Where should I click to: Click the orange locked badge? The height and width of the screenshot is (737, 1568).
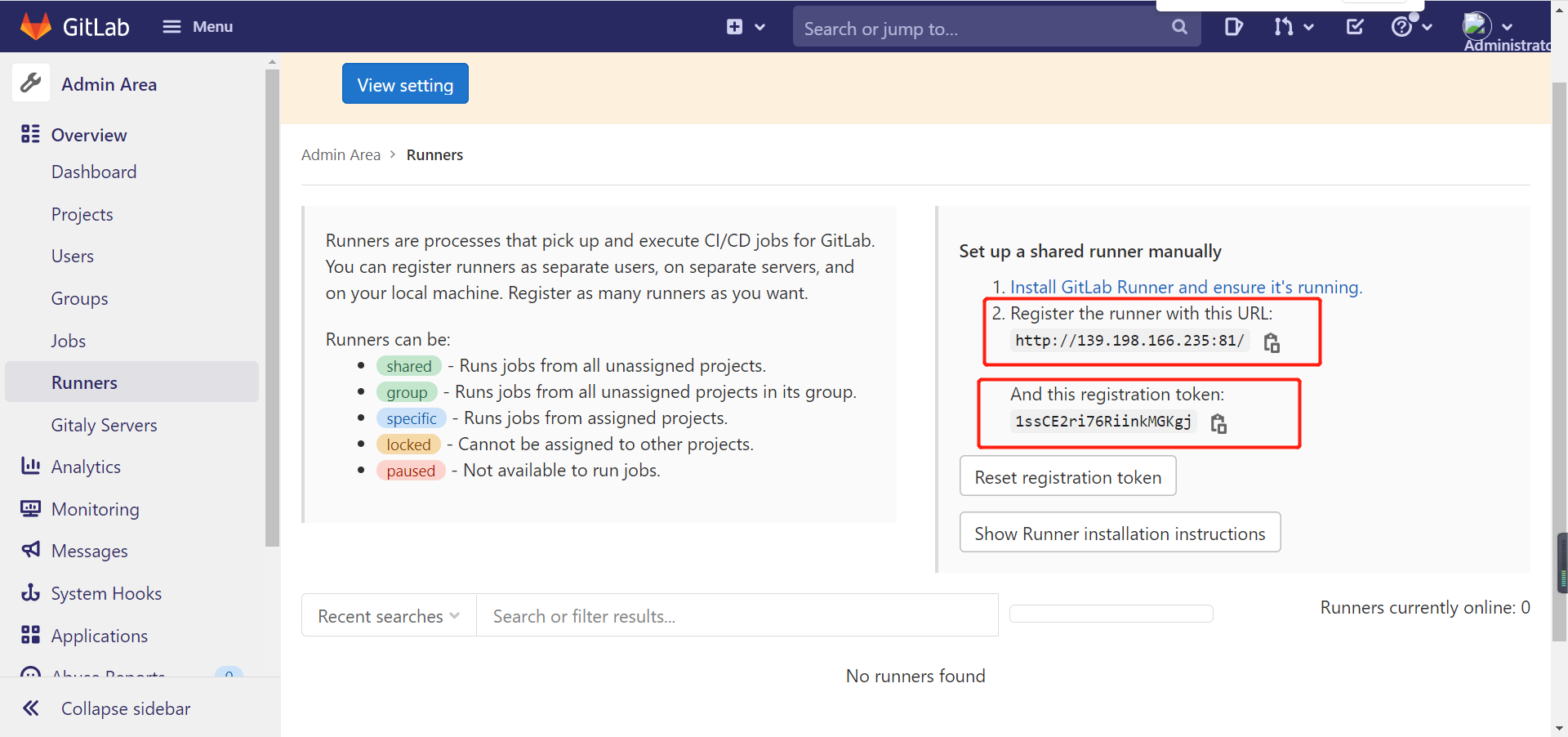408,444
